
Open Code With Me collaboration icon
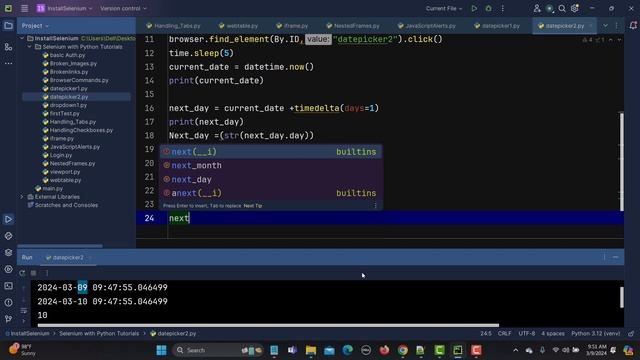537,8
